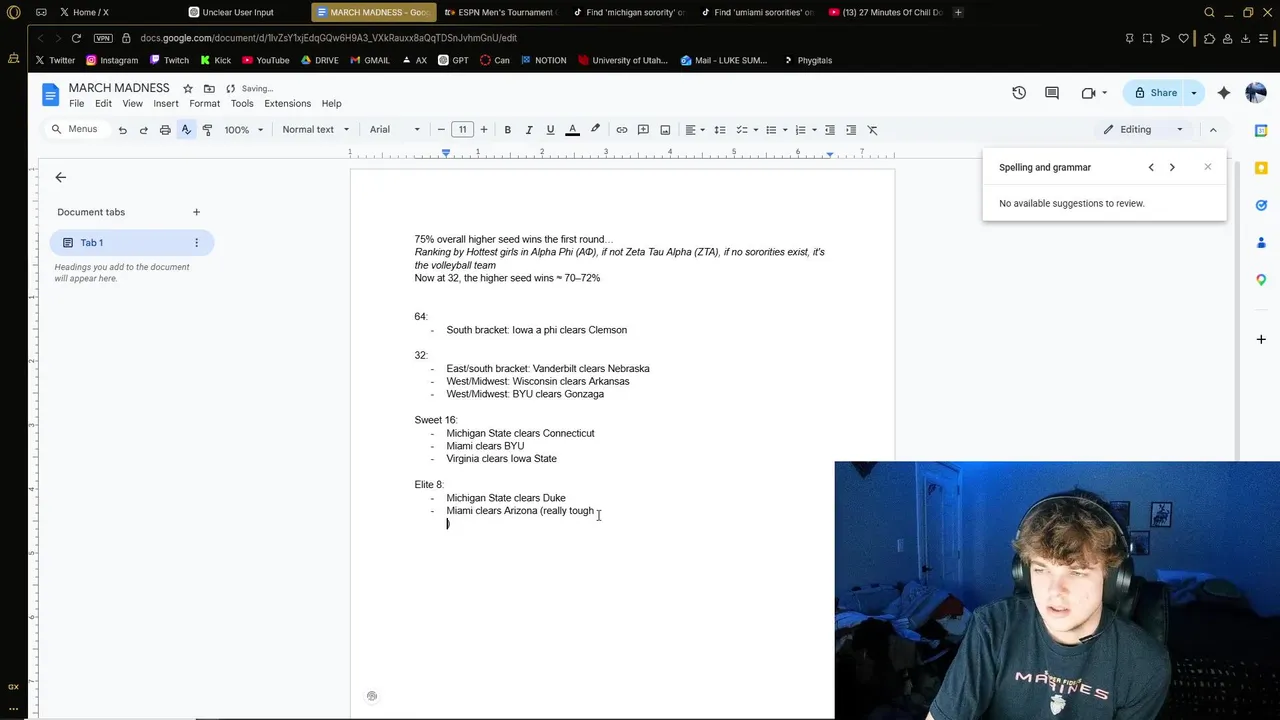Close the Spelling and grammar panel
The image size is (1280, 720).
pyautogui.click(x=1207, y=167)
